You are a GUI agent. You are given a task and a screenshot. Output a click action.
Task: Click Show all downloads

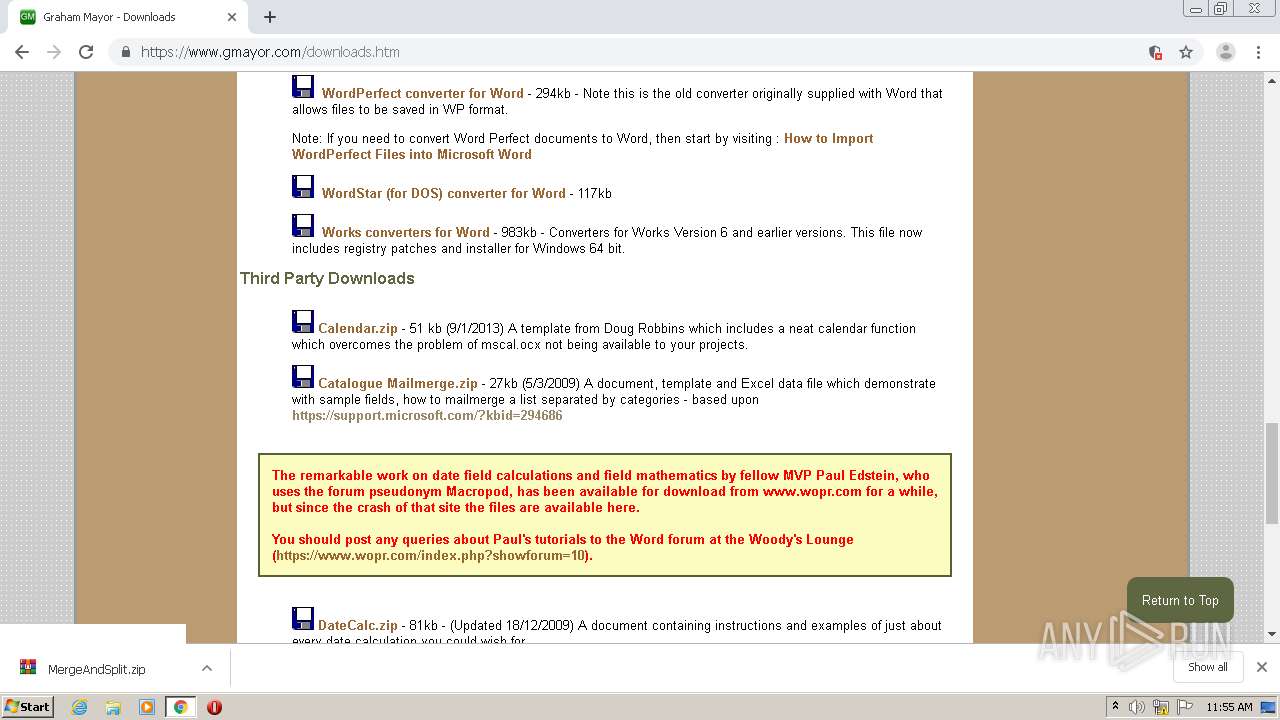click(x=1207, y=667)
